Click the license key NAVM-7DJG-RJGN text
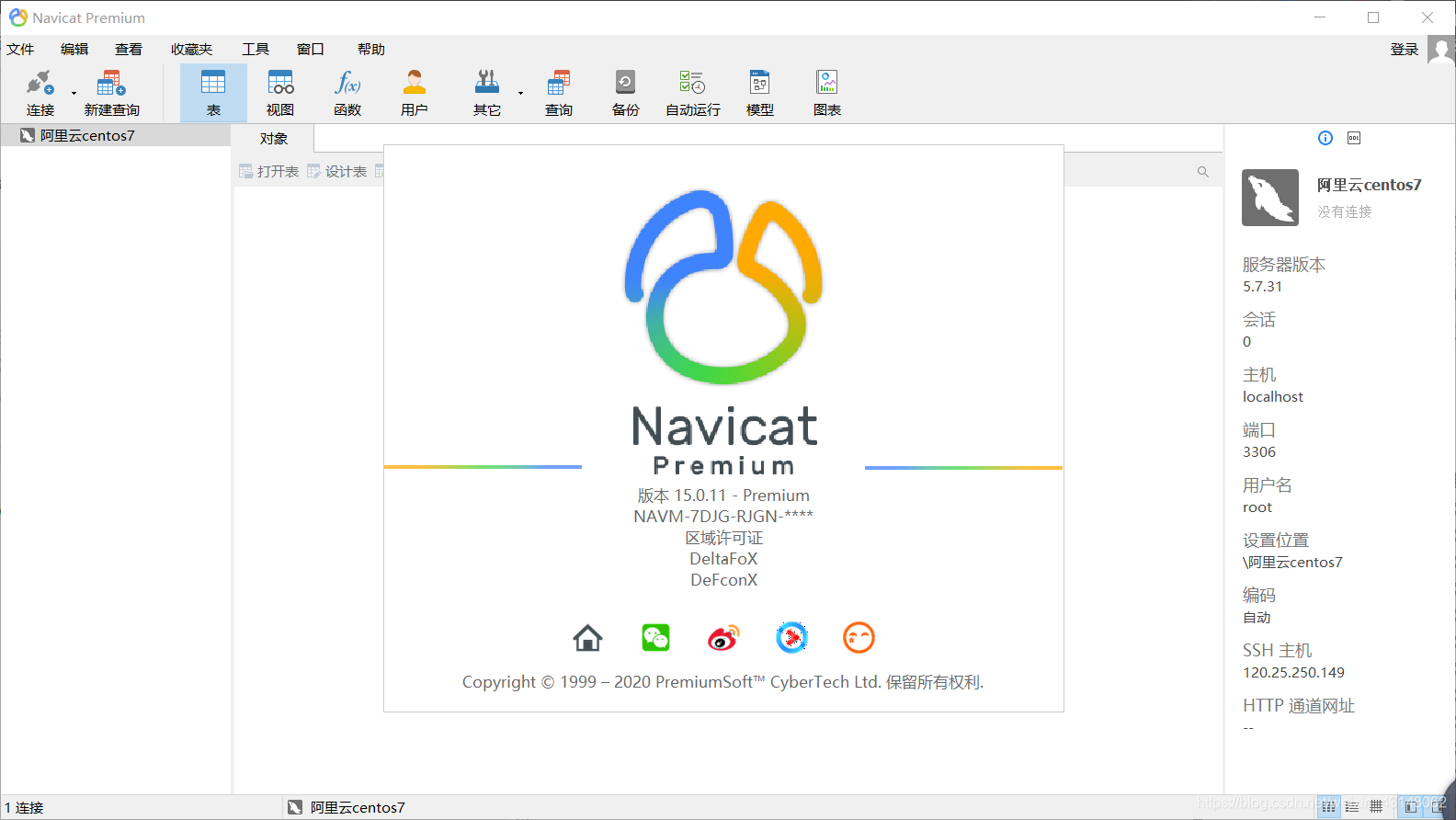The image size is (1456, 820). coord(723,517)
